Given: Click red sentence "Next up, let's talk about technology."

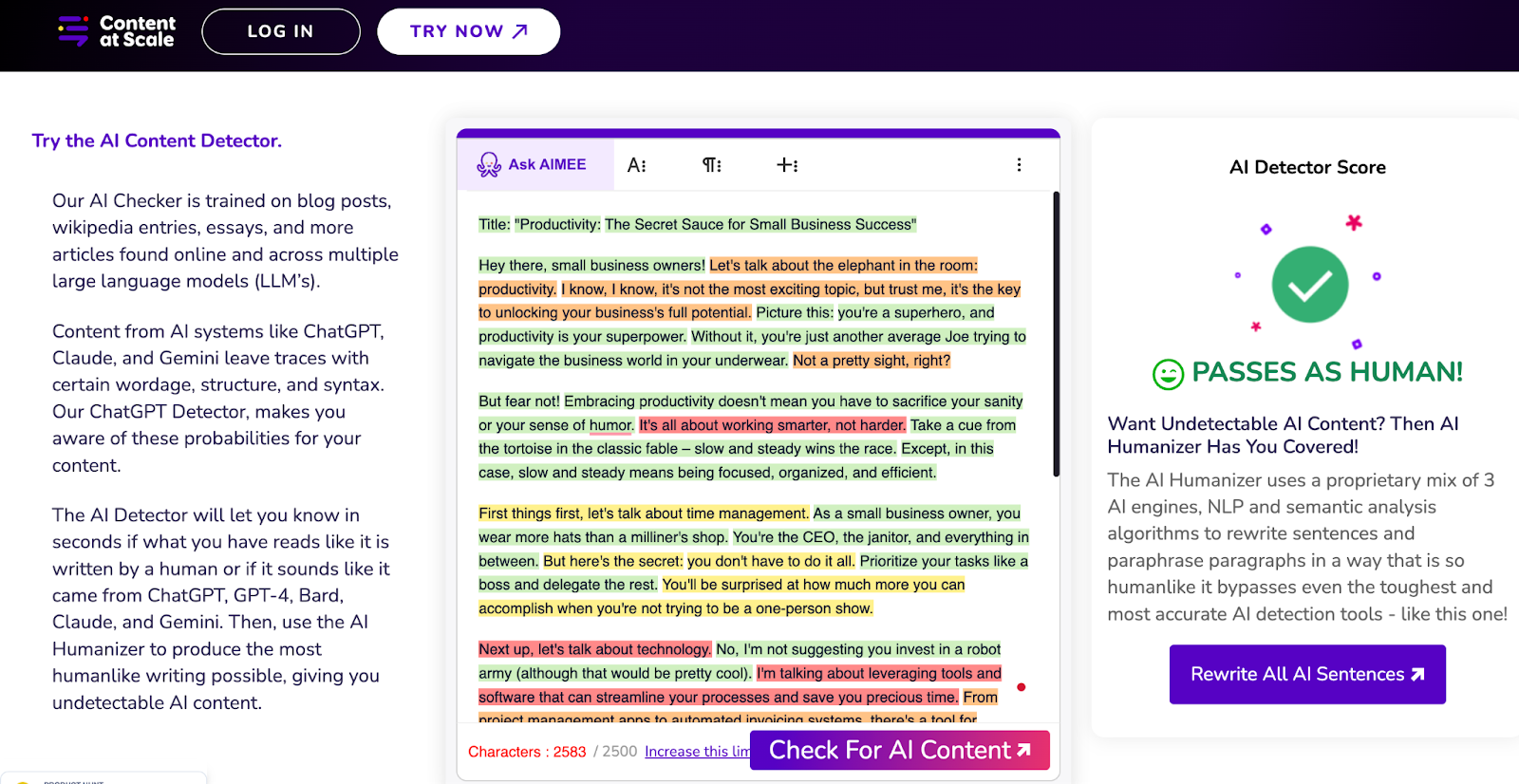Looking at the screenshot, I should coord(594,649).
